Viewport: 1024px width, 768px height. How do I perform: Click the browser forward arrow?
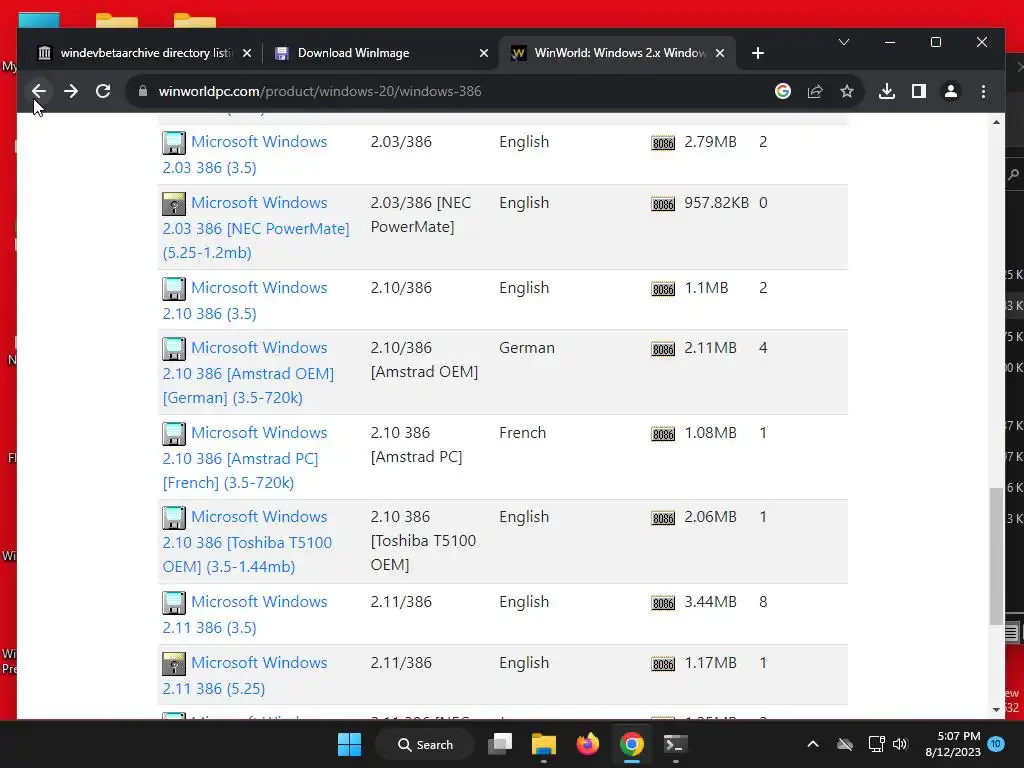[x=71, y=91]
